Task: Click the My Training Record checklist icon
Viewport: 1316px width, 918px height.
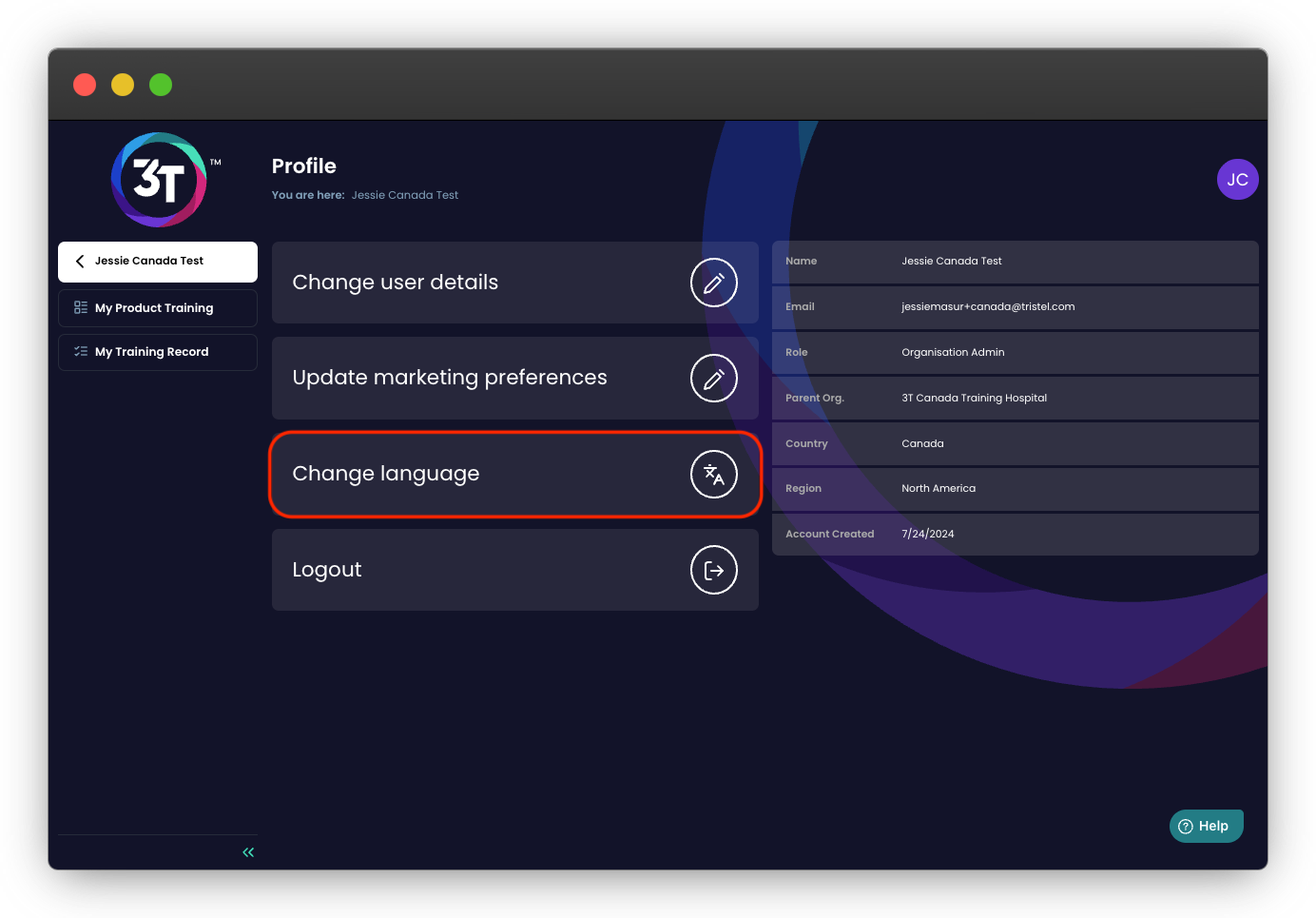Action: click(81, 352)
